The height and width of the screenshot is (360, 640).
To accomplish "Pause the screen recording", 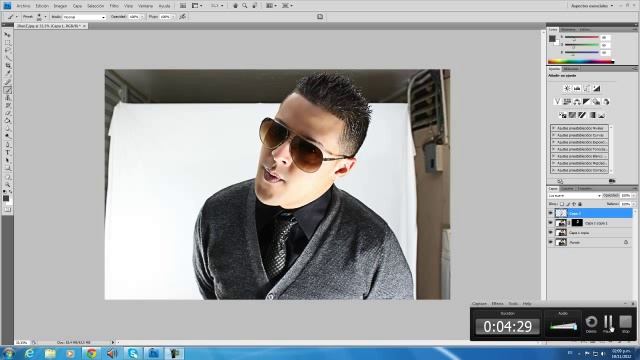I will tap(608, 323).
